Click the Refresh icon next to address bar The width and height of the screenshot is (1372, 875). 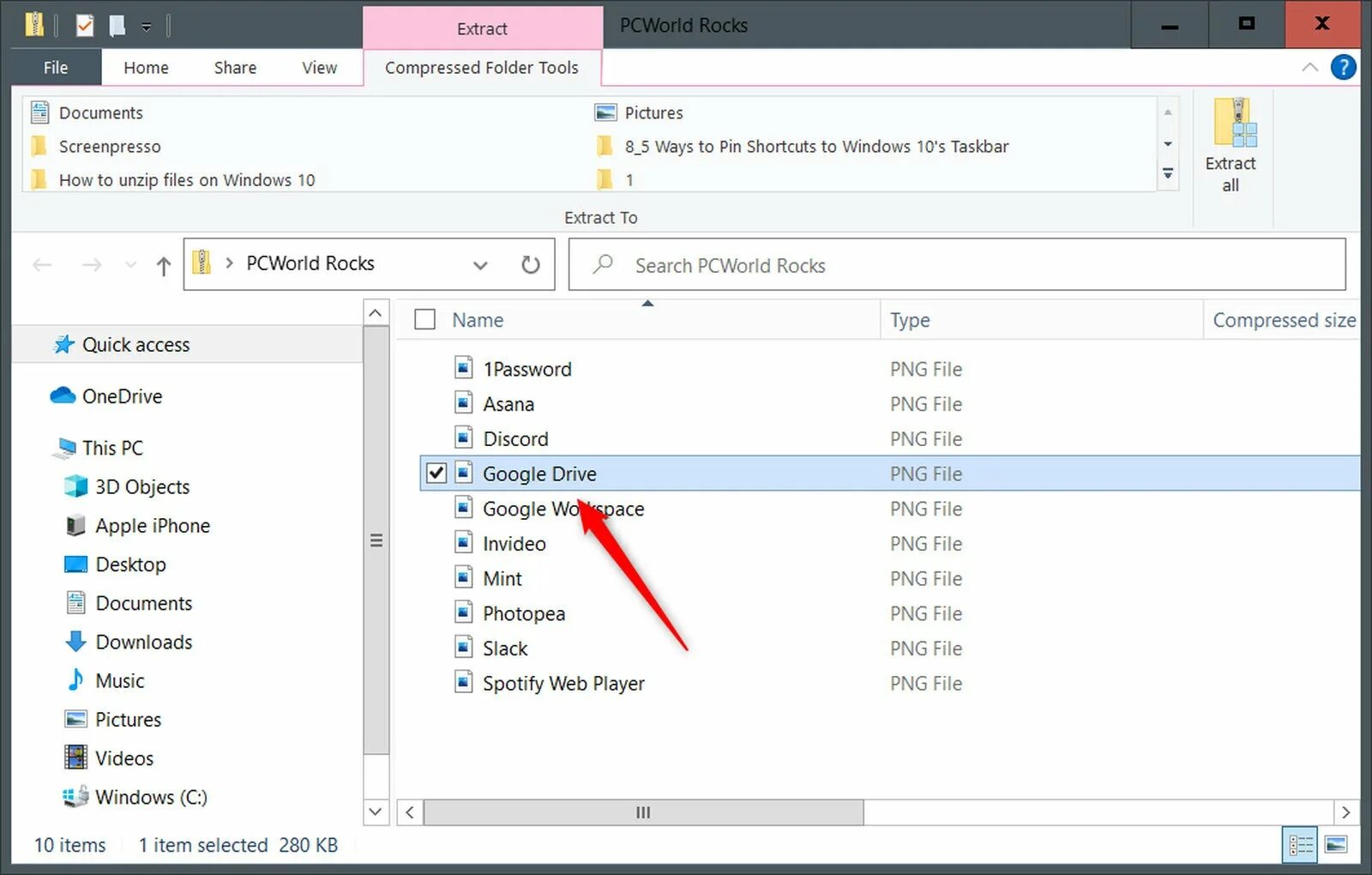531,264
